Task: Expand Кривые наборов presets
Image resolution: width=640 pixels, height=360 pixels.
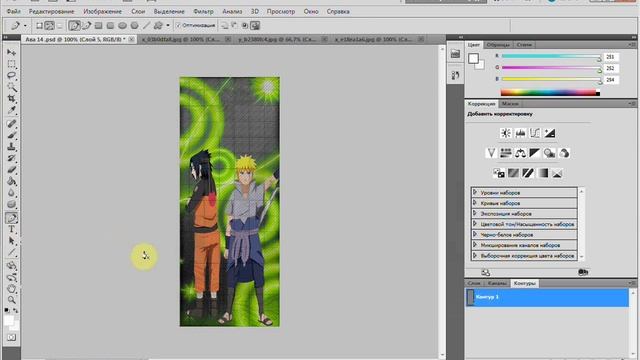Action: [475, 203]
